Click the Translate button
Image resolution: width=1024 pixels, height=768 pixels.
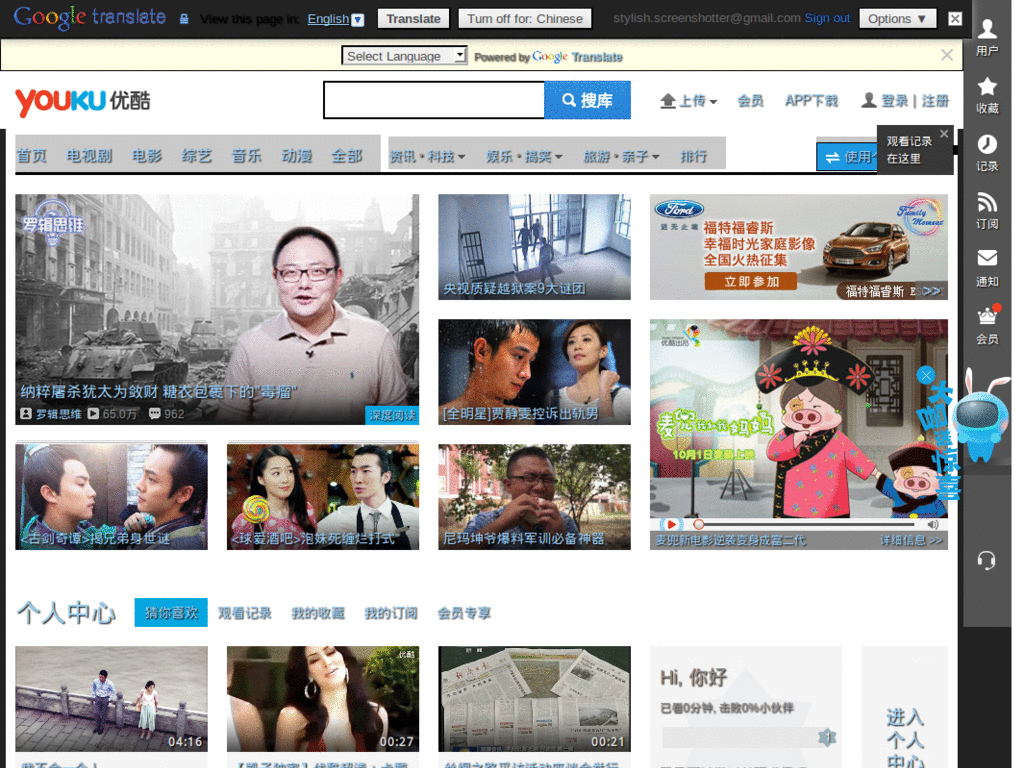[x=413, y=18]
